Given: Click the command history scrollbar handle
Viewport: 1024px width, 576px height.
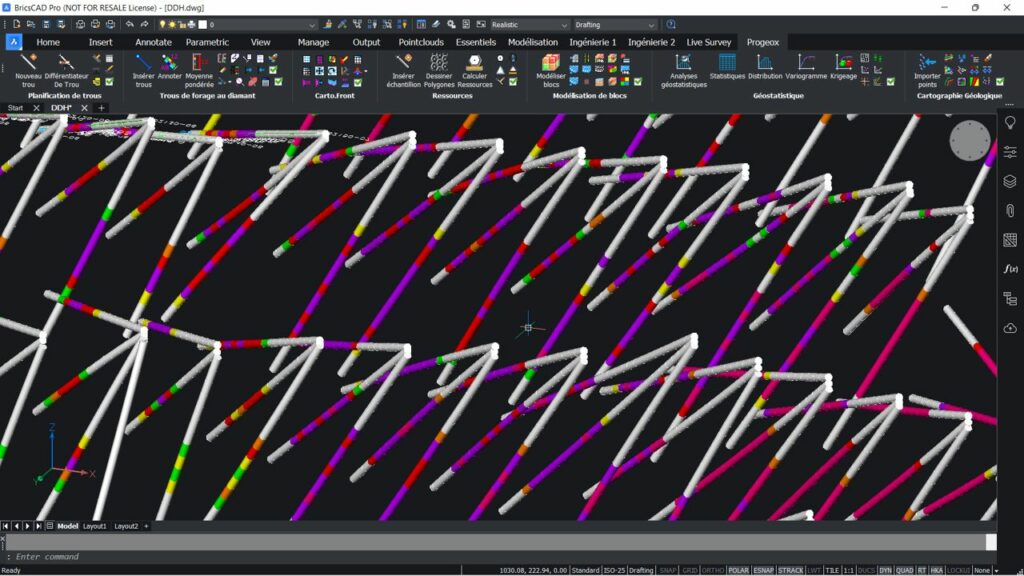Looking at the screenshot, I should click(x=991, y=541).
